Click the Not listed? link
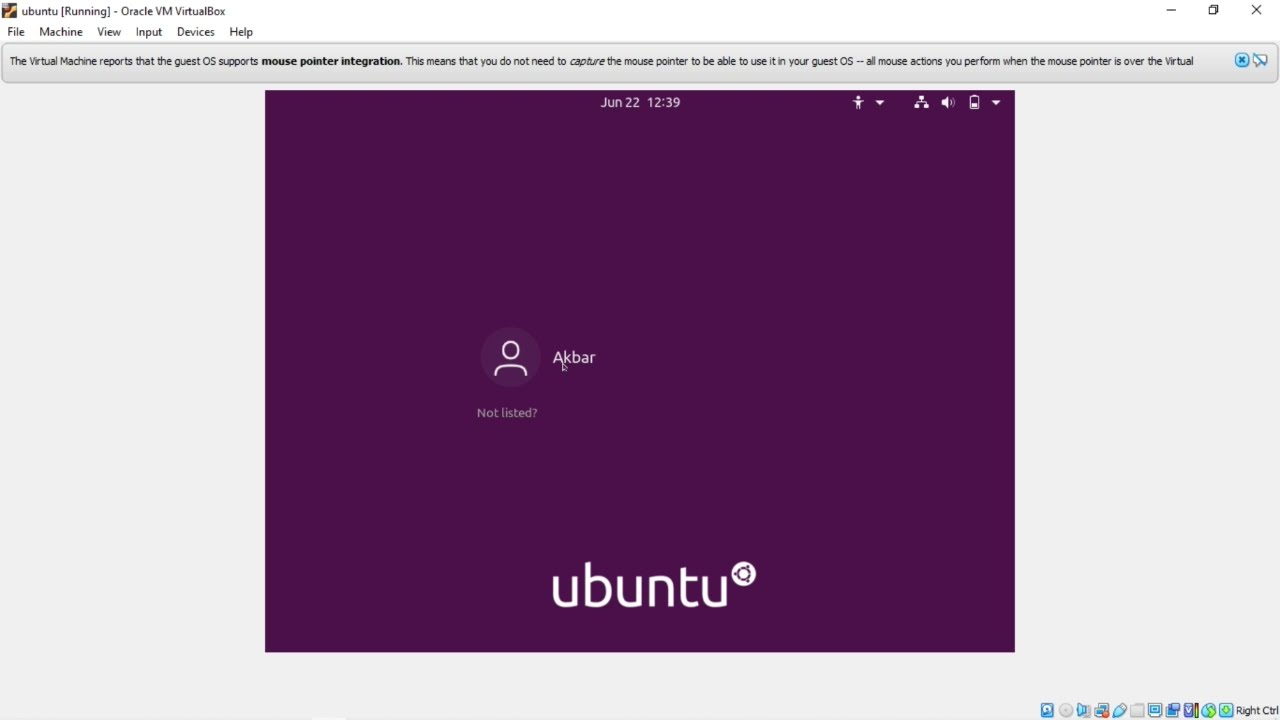Viewport: 1280px width, 720px height. pos(507,412)
